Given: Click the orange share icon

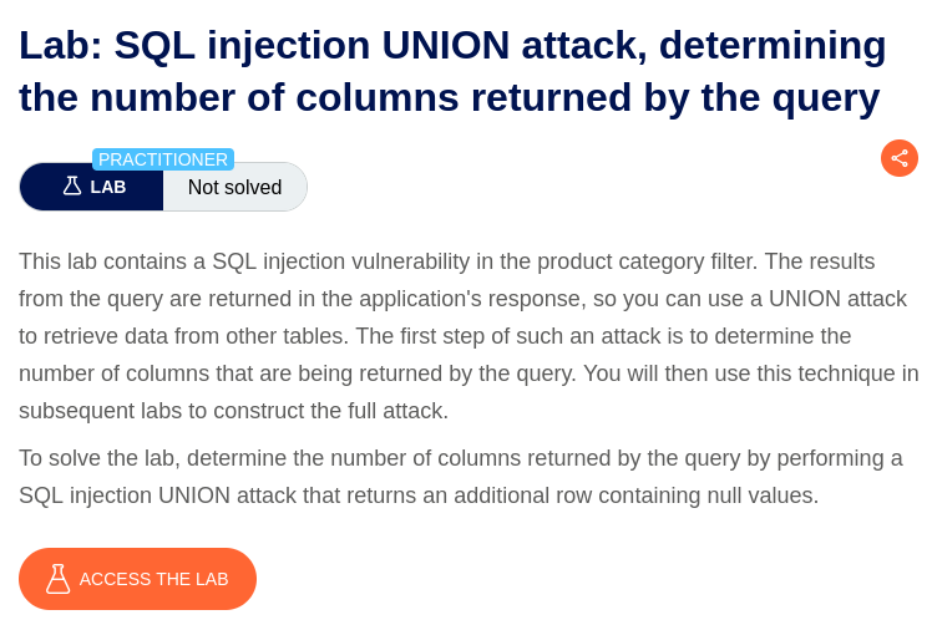Looking at the screenshot, I should (899, 158).
